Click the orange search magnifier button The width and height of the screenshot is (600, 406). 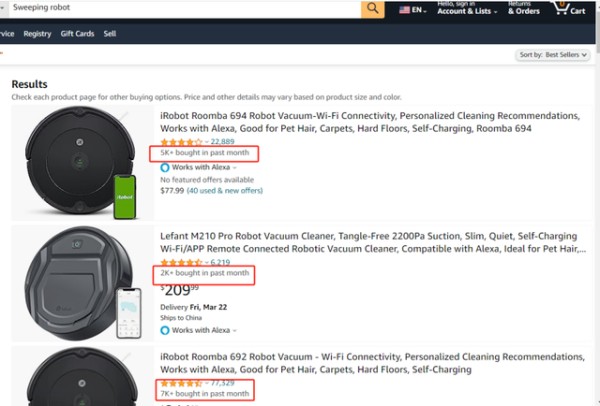[372, 8]
